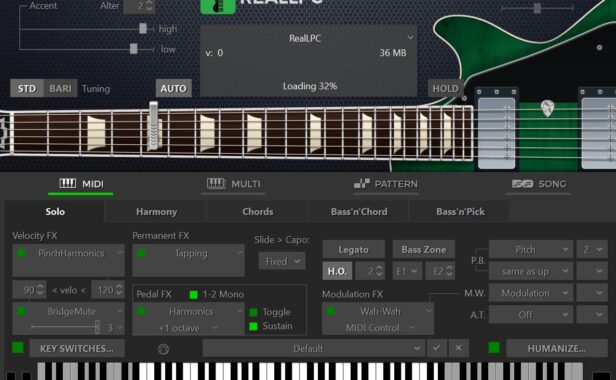Screen dimensions: 616x380
Task: Toggle BridgeMute green LED
Action: pyautogui.click(x=21, y=312)
